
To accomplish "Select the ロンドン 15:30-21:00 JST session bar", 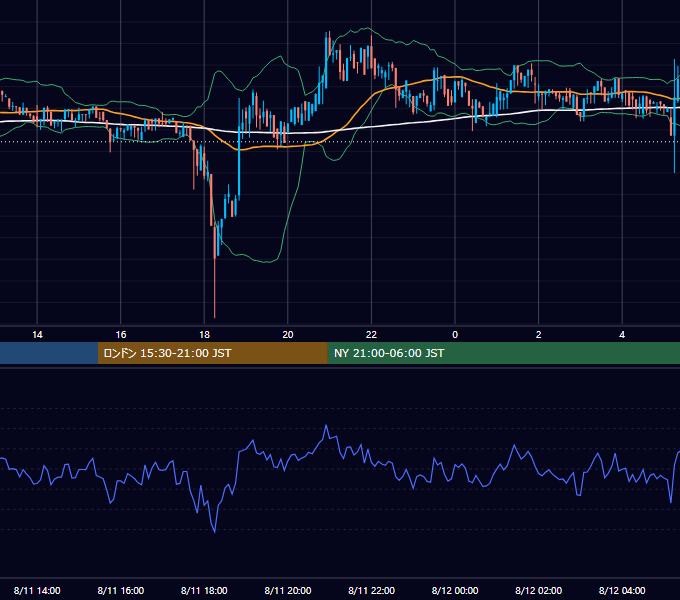I will pos(212,353).
